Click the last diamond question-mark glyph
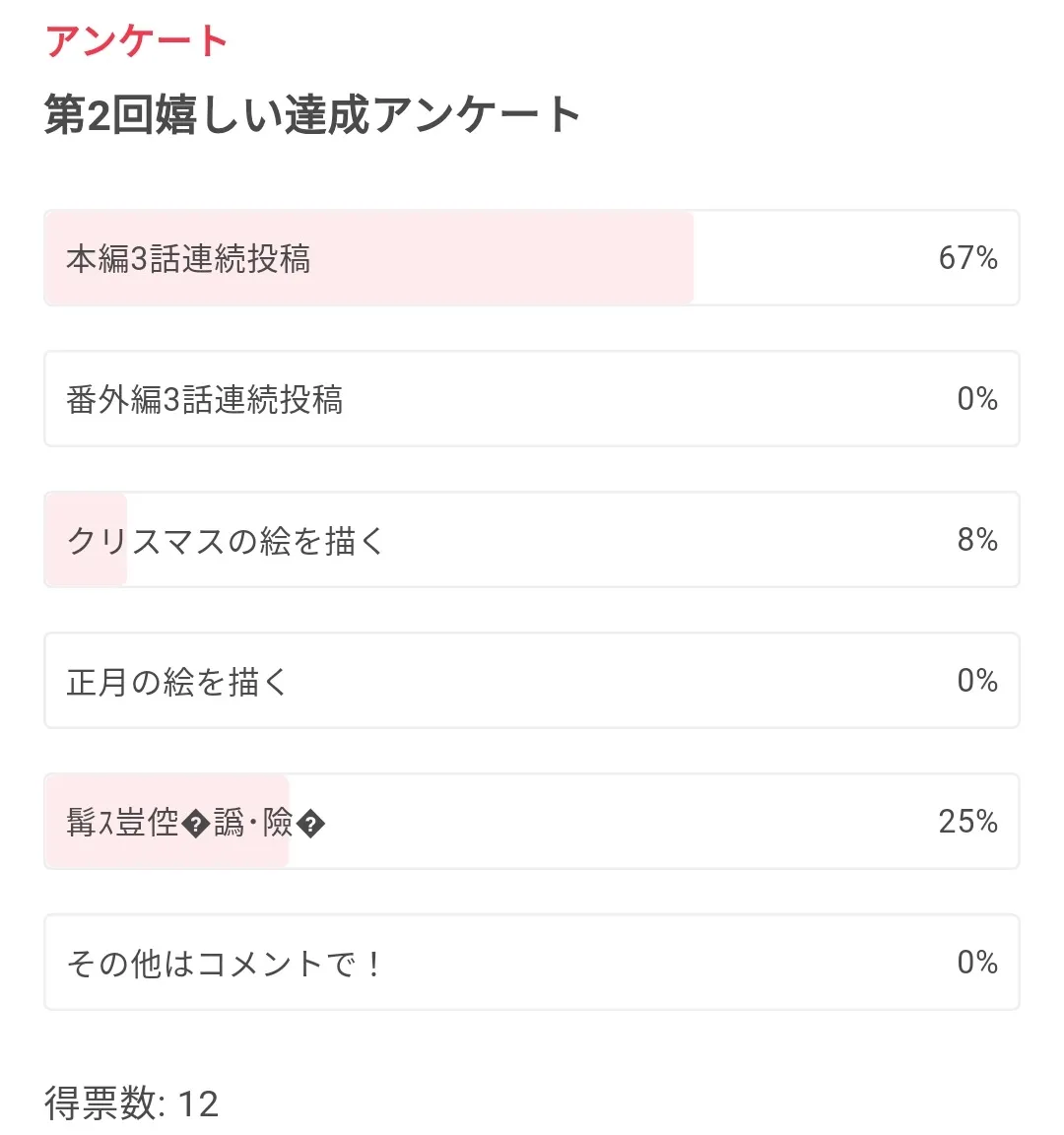The width and height of the screenshot is (1064, 1135). pyautogui.click(x=310, y=824)
